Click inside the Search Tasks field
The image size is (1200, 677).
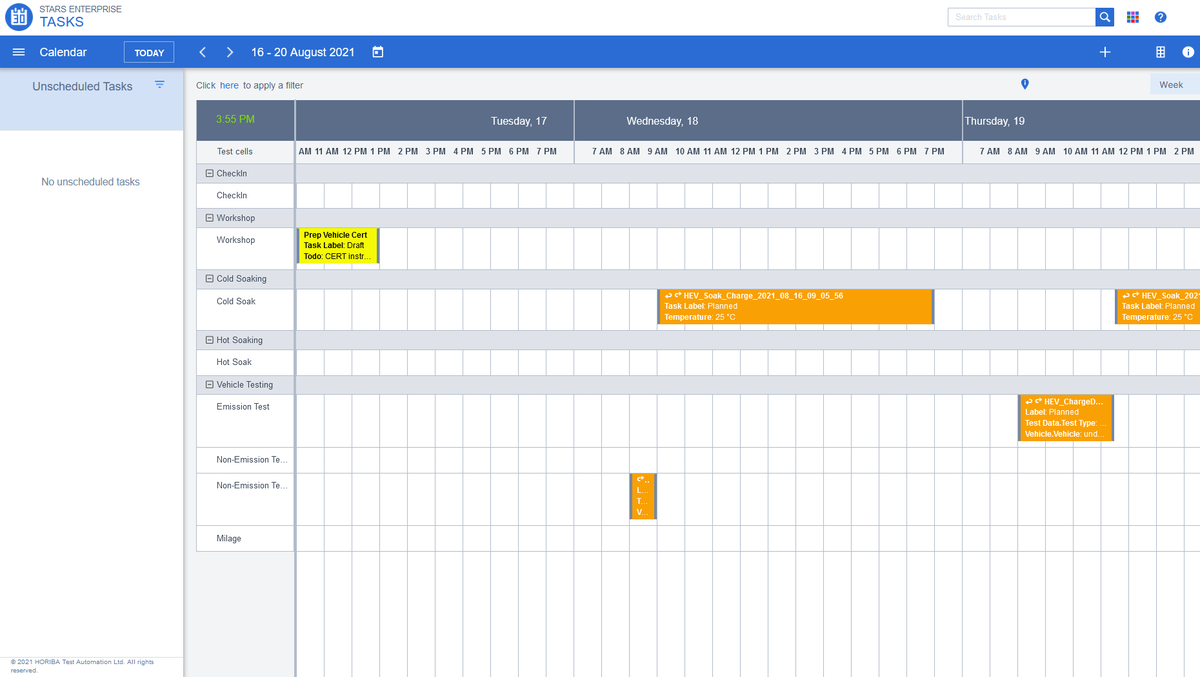[x=1020, y=17]
